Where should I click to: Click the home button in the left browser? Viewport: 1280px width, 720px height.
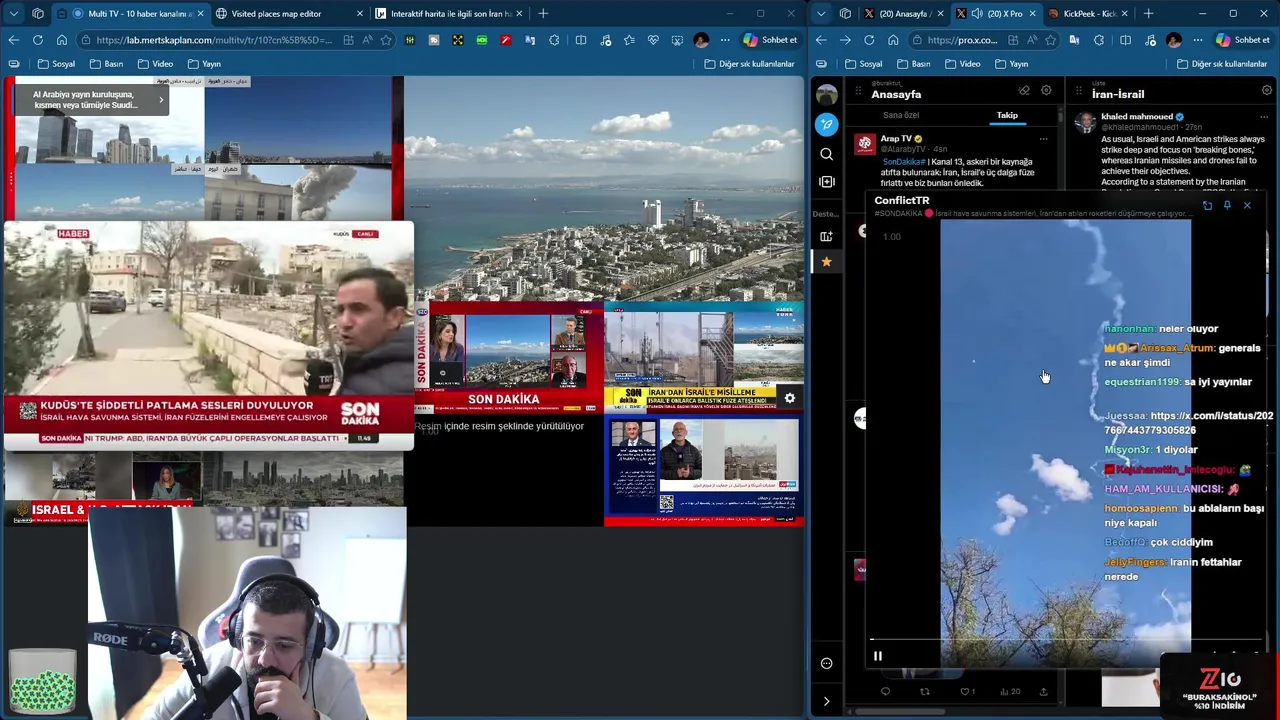[62, 40]
